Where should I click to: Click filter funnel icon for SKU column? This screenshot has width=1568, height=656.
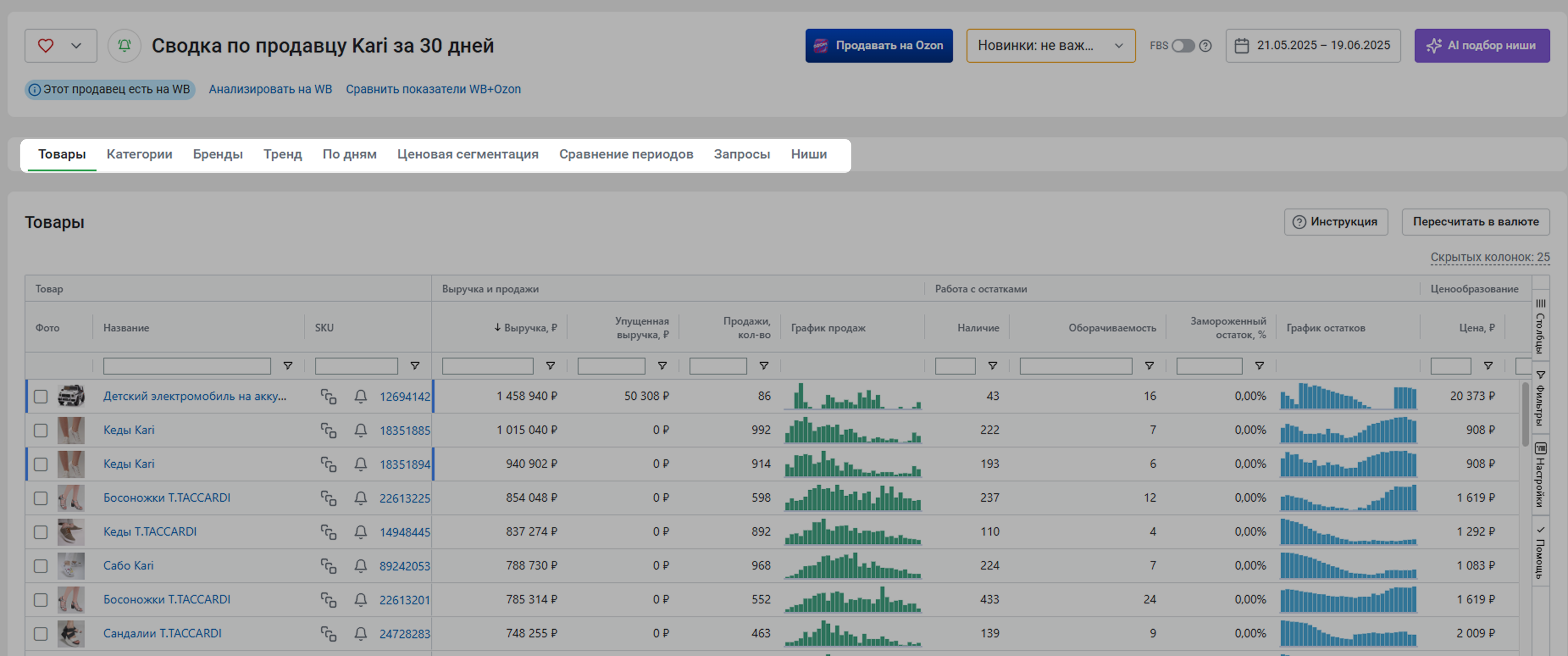click(x=415, y=365)
